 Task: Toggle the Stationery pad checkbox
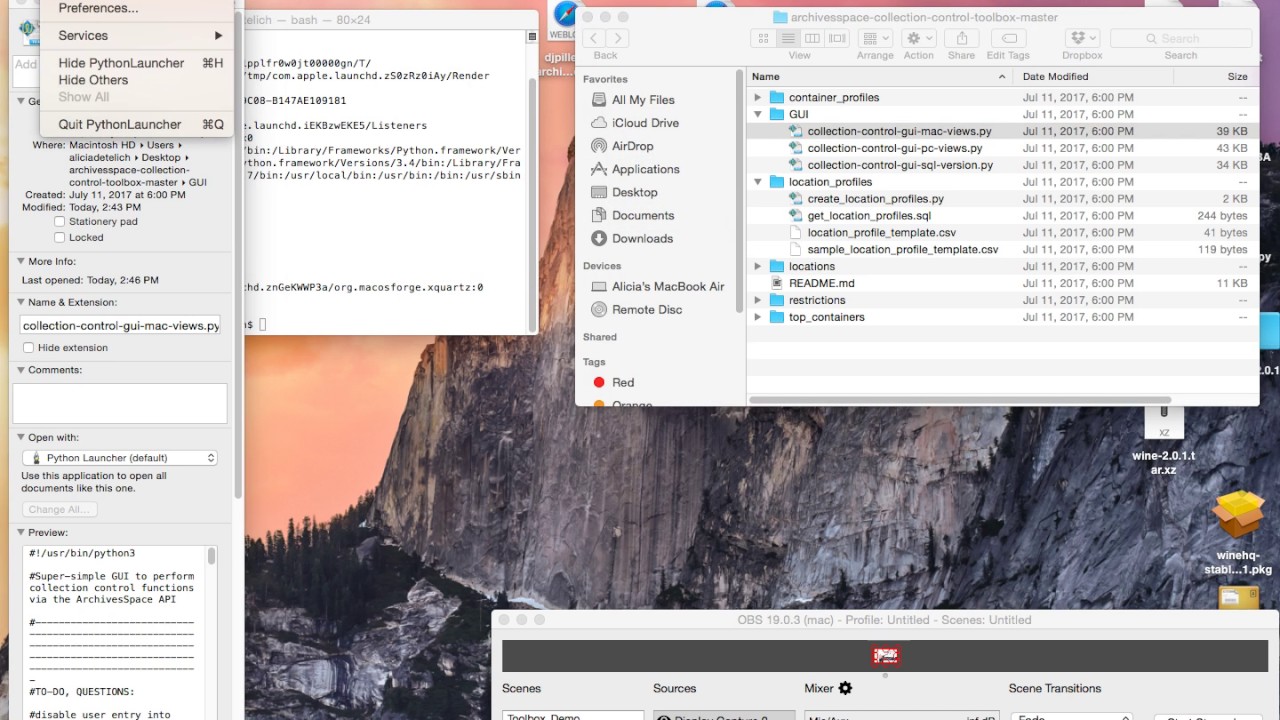coord(60,222)
